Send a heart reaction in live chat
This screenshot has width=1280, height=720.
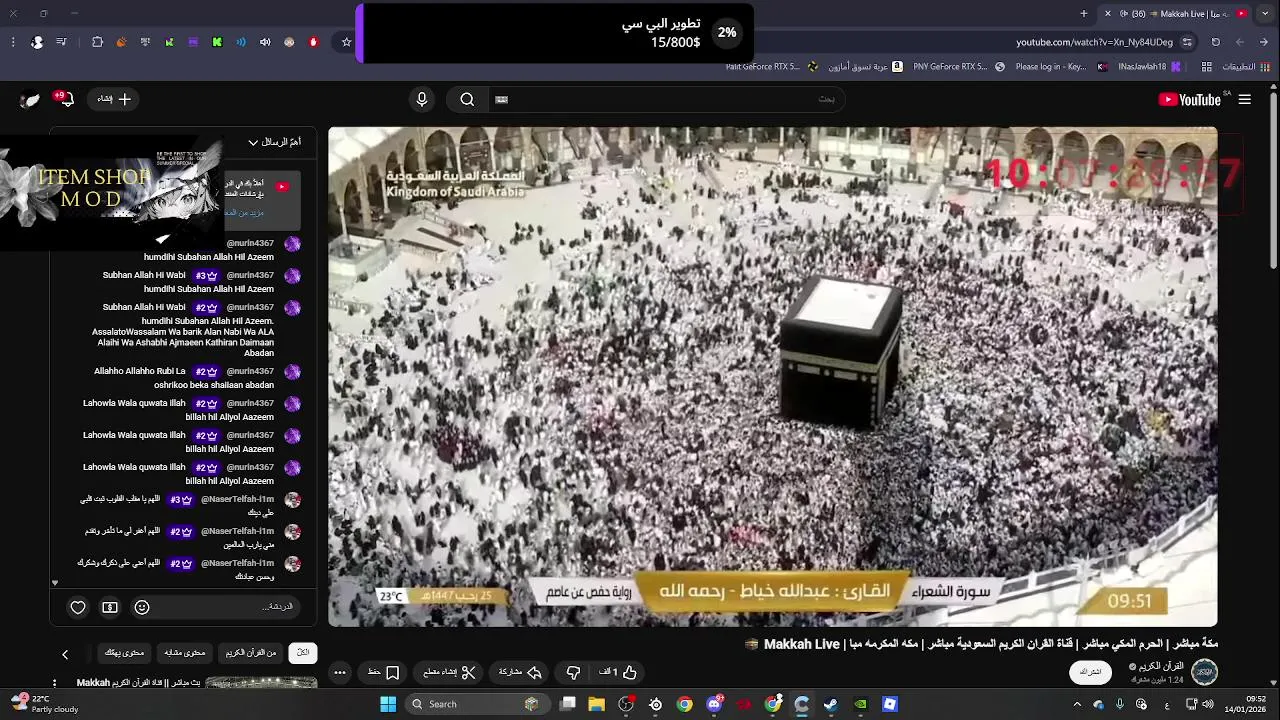click(78, 607)
